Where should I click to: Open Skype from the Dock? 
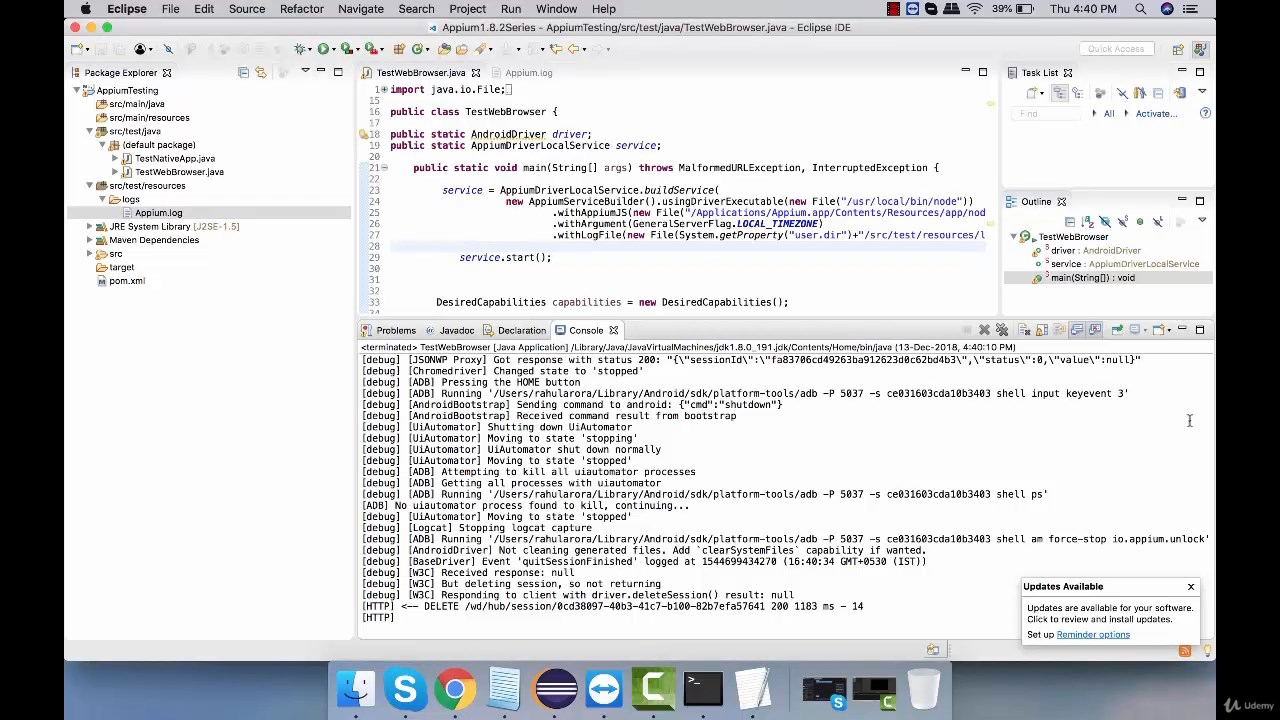(x=405, y=689)
